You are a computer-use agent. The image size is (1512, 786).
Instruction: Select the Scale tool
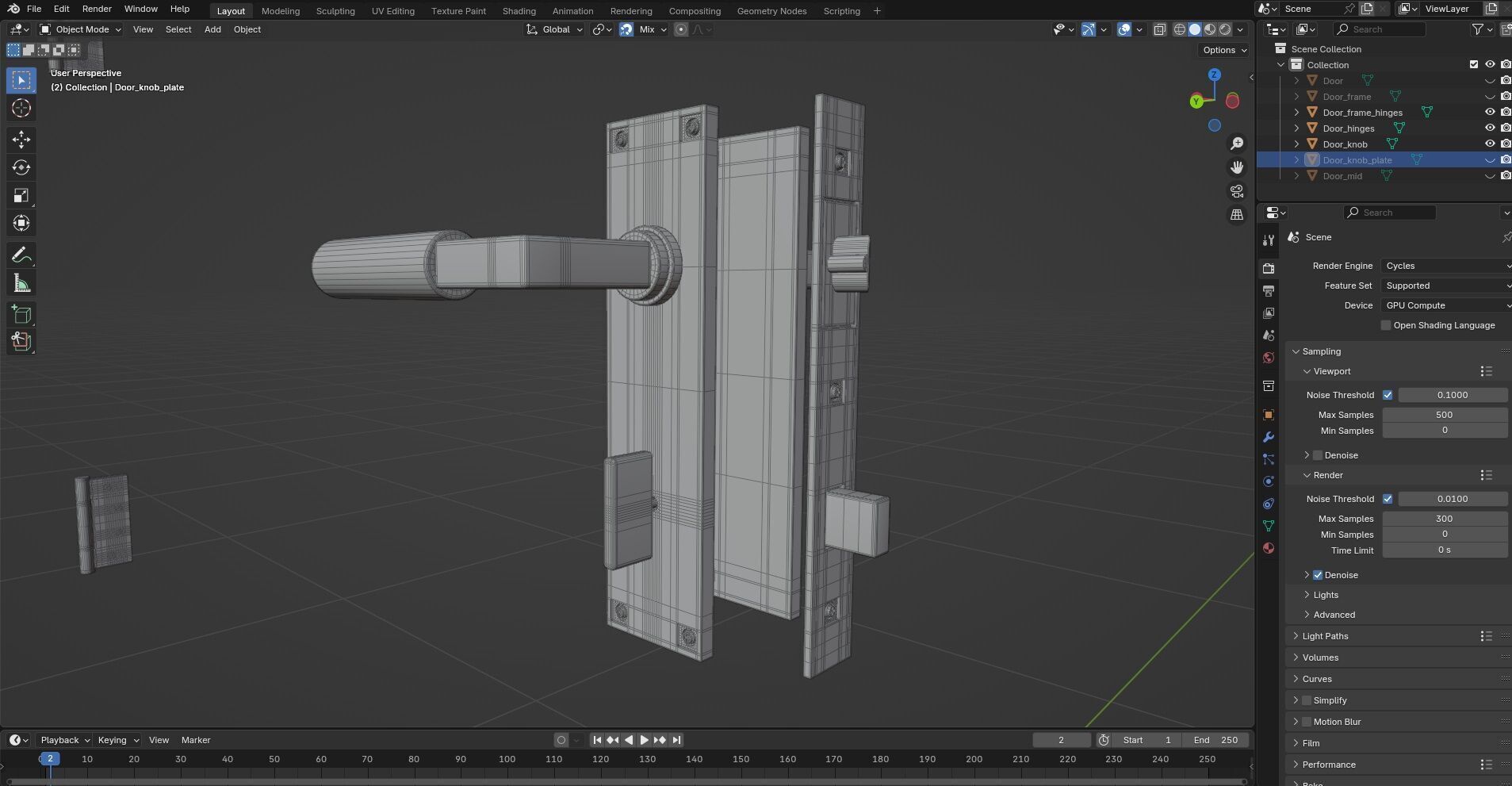coord(21,195)
